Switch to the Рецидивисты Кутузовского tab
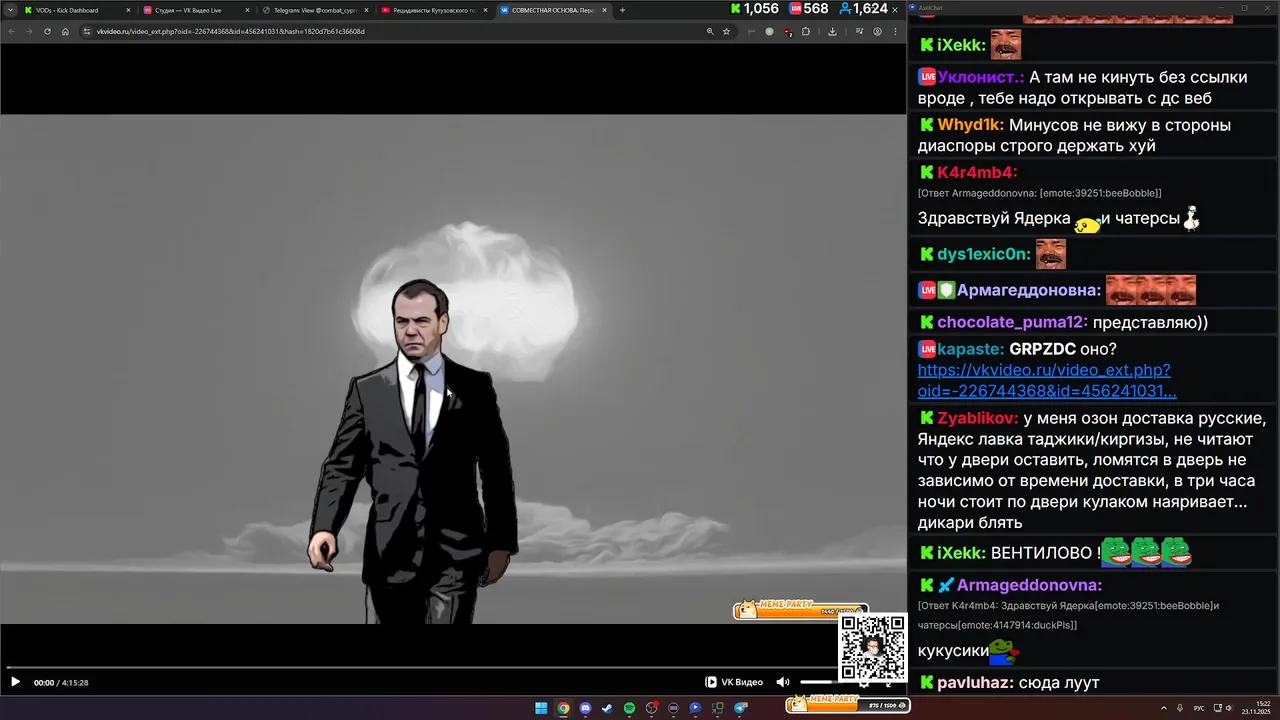 [434, 10]
